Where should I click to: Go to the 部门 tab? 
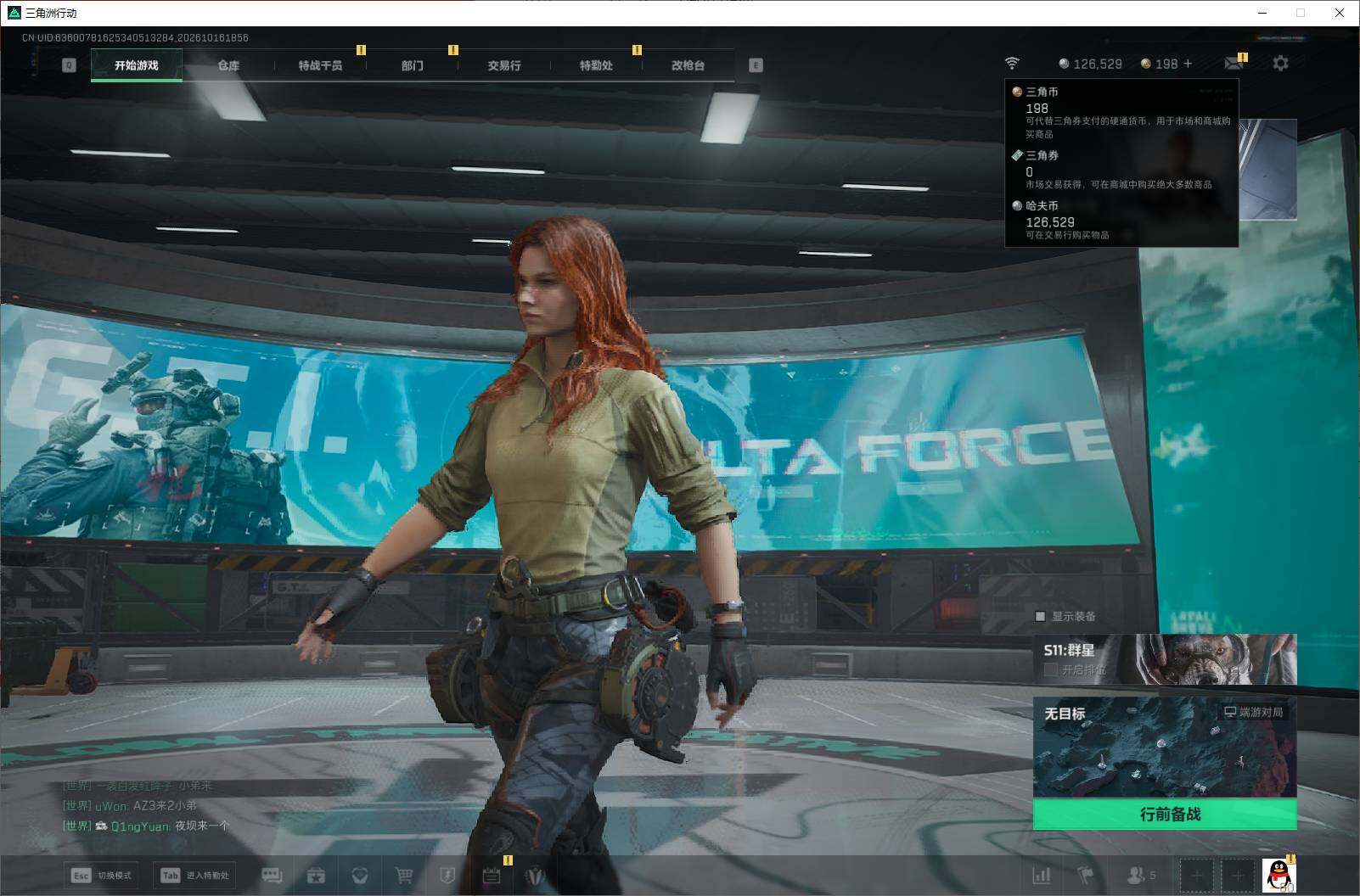(x=413, y=65)
